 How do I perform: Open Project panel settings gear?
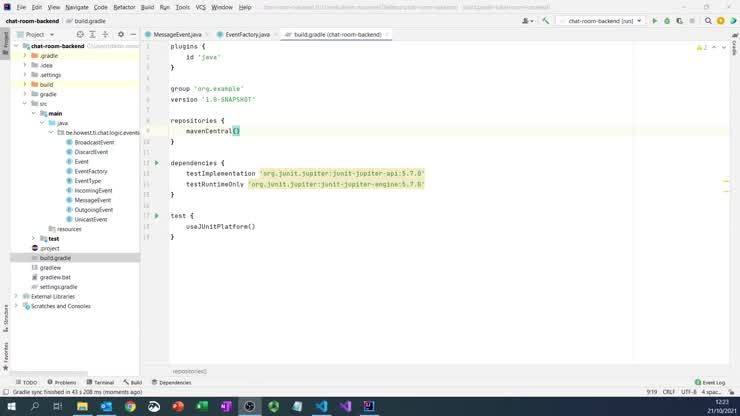(x=121, y=34)
